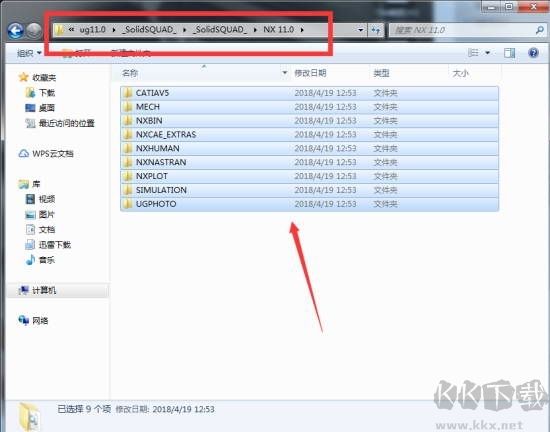
Task: Open 下载 downloads in sidebar
Action: pos(41,93)
